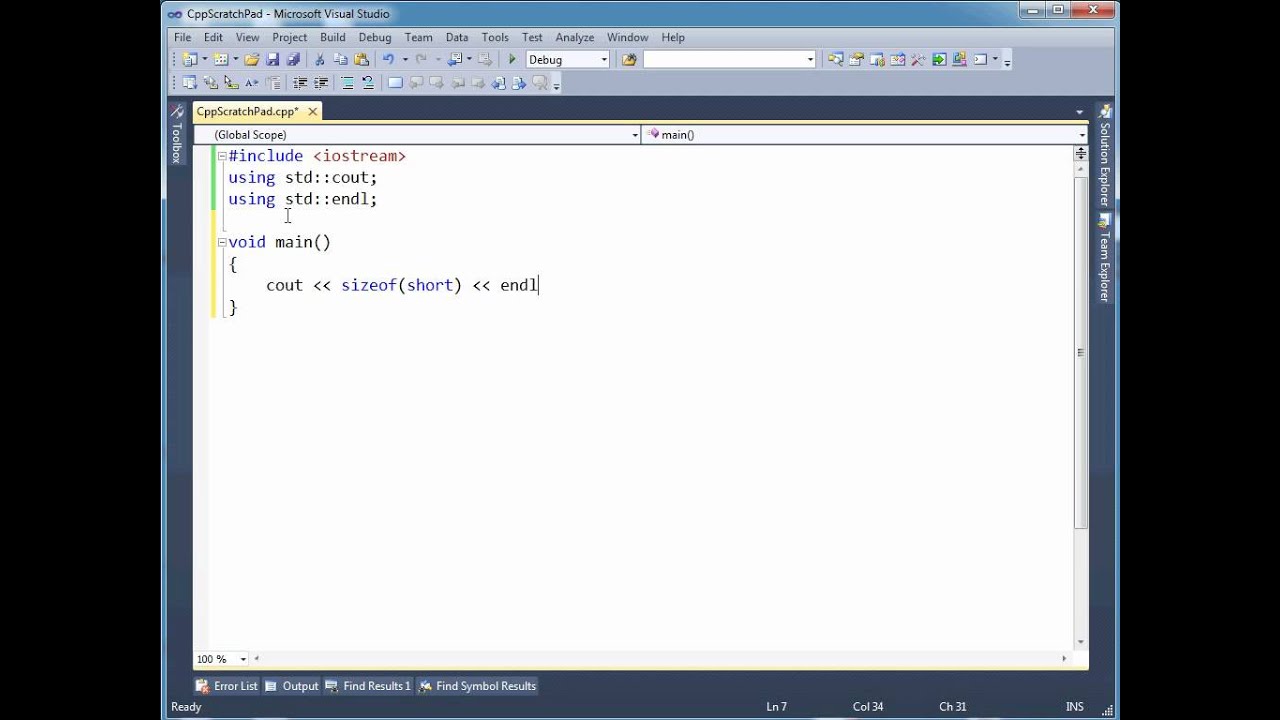Click the Display Word Completion icon
Screen dimensions: 1280x720
[x=252, y=83]
